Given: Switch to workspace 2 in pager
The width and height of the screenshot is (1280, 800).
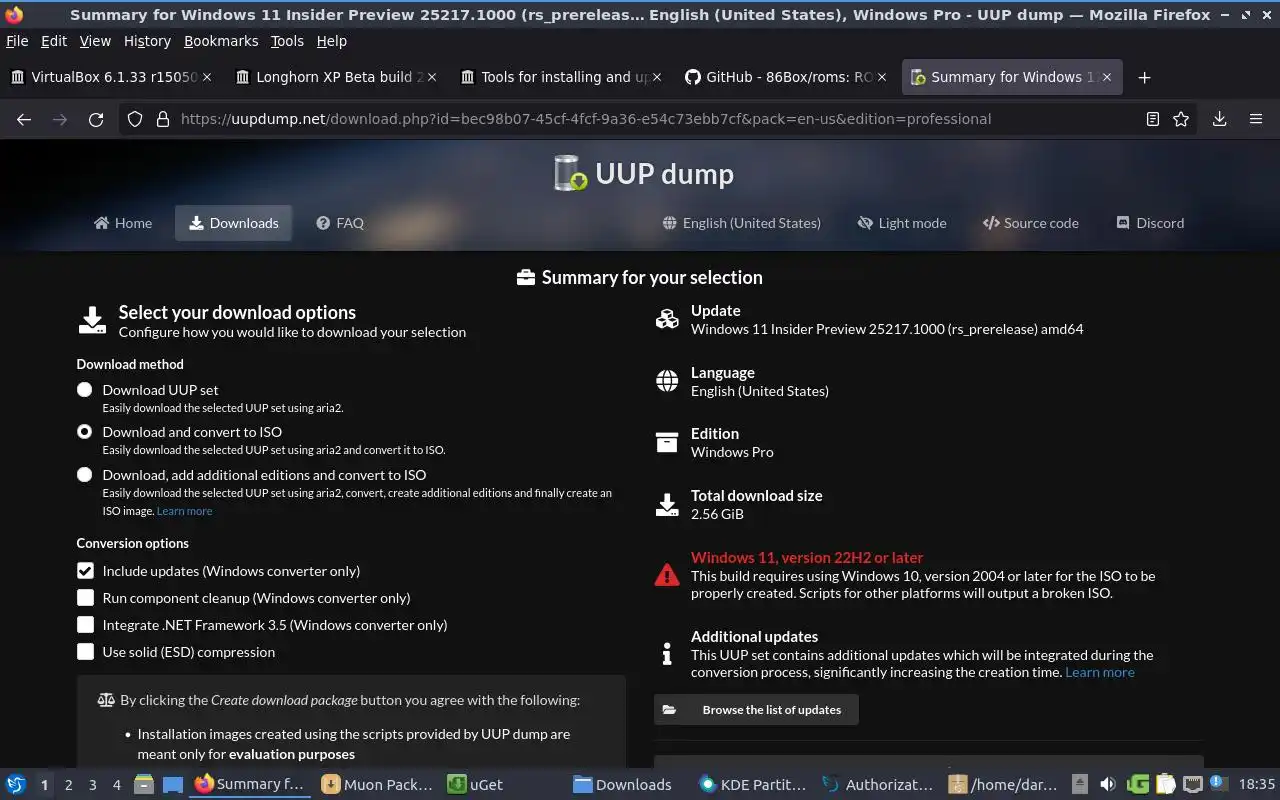Looking at the screenshot, I should [x=68, y=785].
